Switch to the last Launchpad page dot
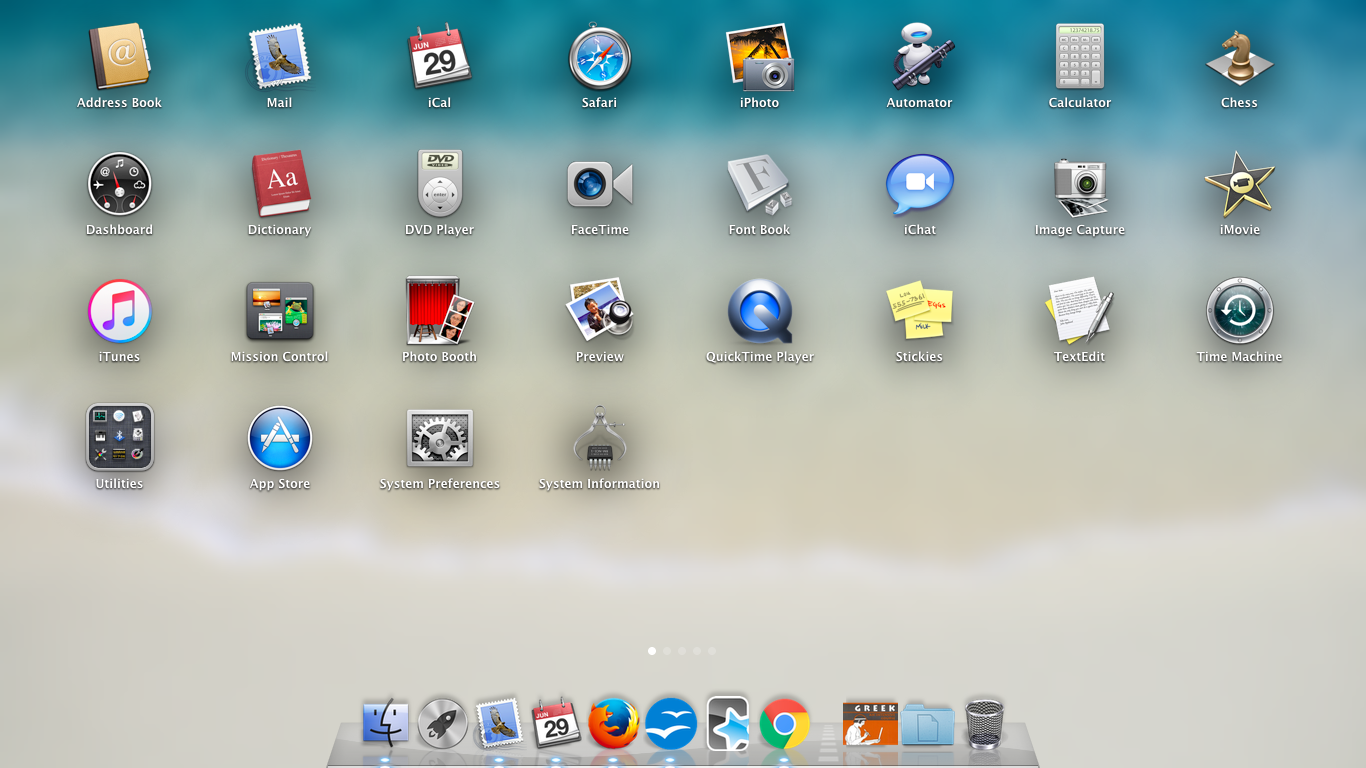 click(712, 651)
